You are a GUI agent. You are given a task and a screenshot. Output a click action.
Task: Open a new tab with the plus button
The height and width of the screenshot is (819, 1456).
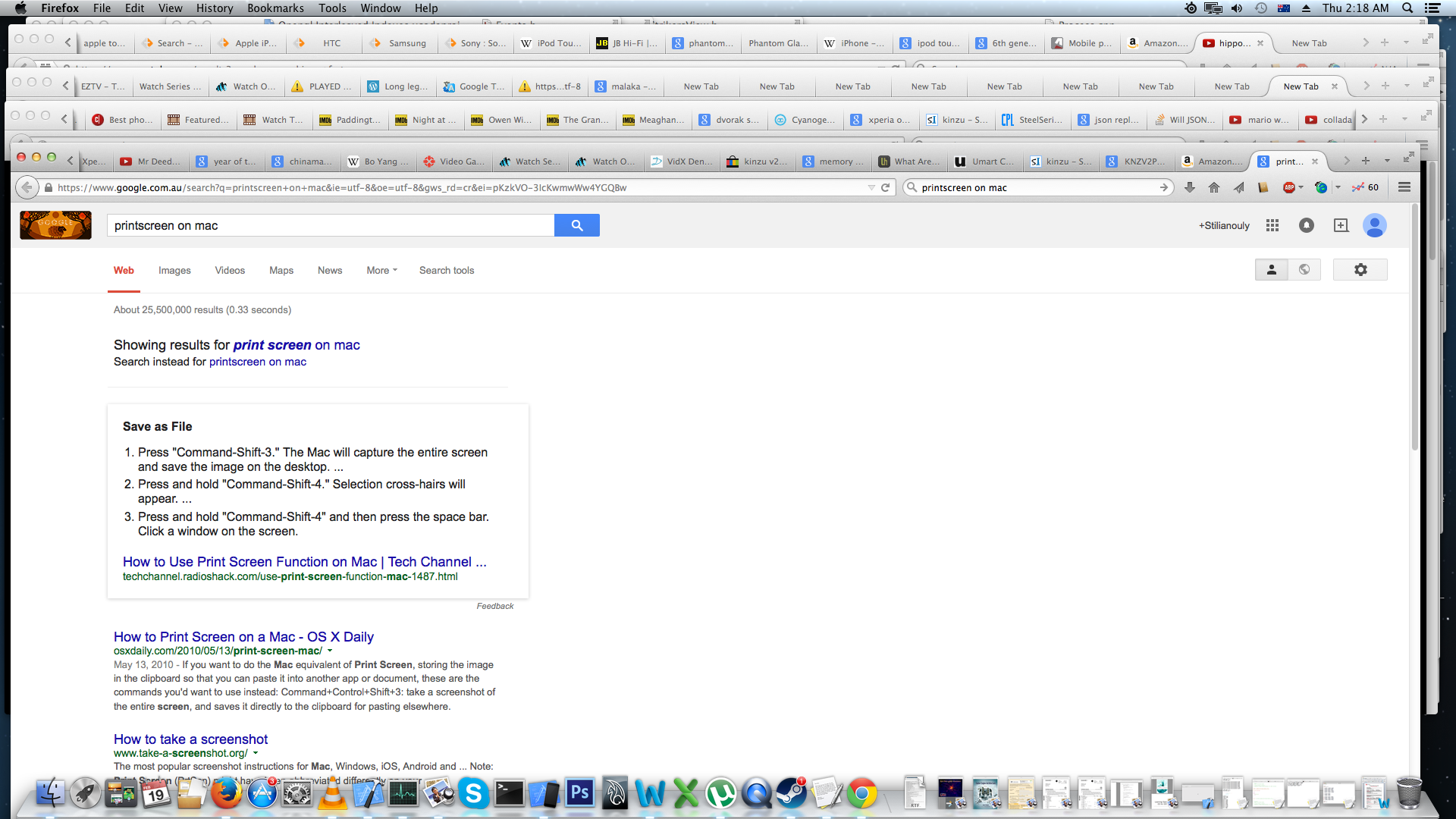click(x=1366, y=161)
